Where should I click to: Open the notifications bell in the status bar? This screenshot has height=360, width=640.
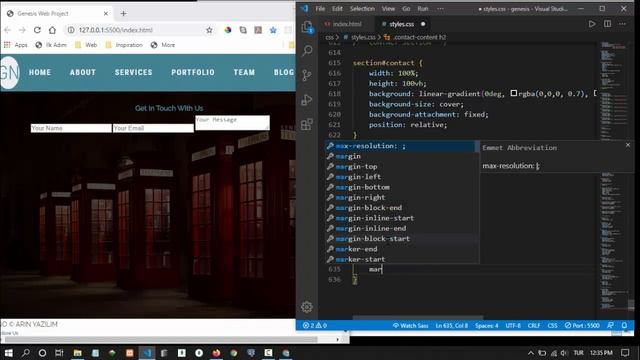pos(624,325)
